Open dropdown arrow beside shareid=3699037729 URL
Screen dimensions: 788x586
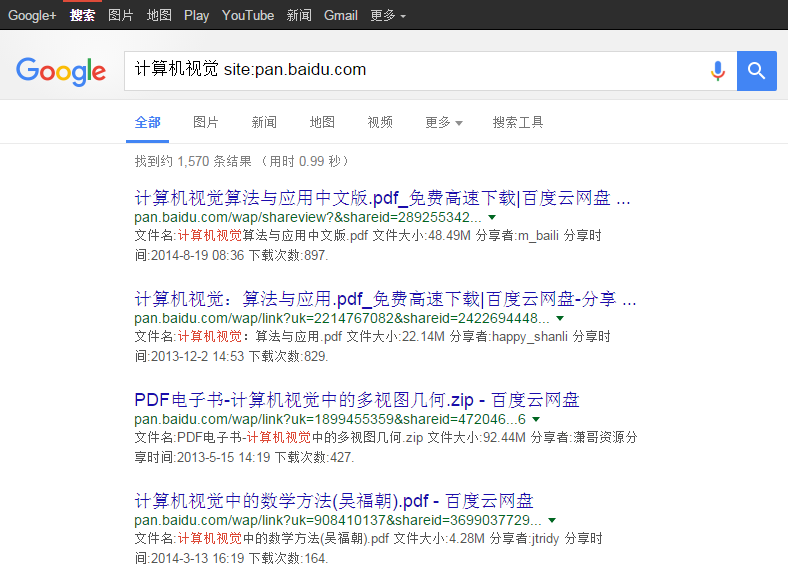tap(552, 521)
